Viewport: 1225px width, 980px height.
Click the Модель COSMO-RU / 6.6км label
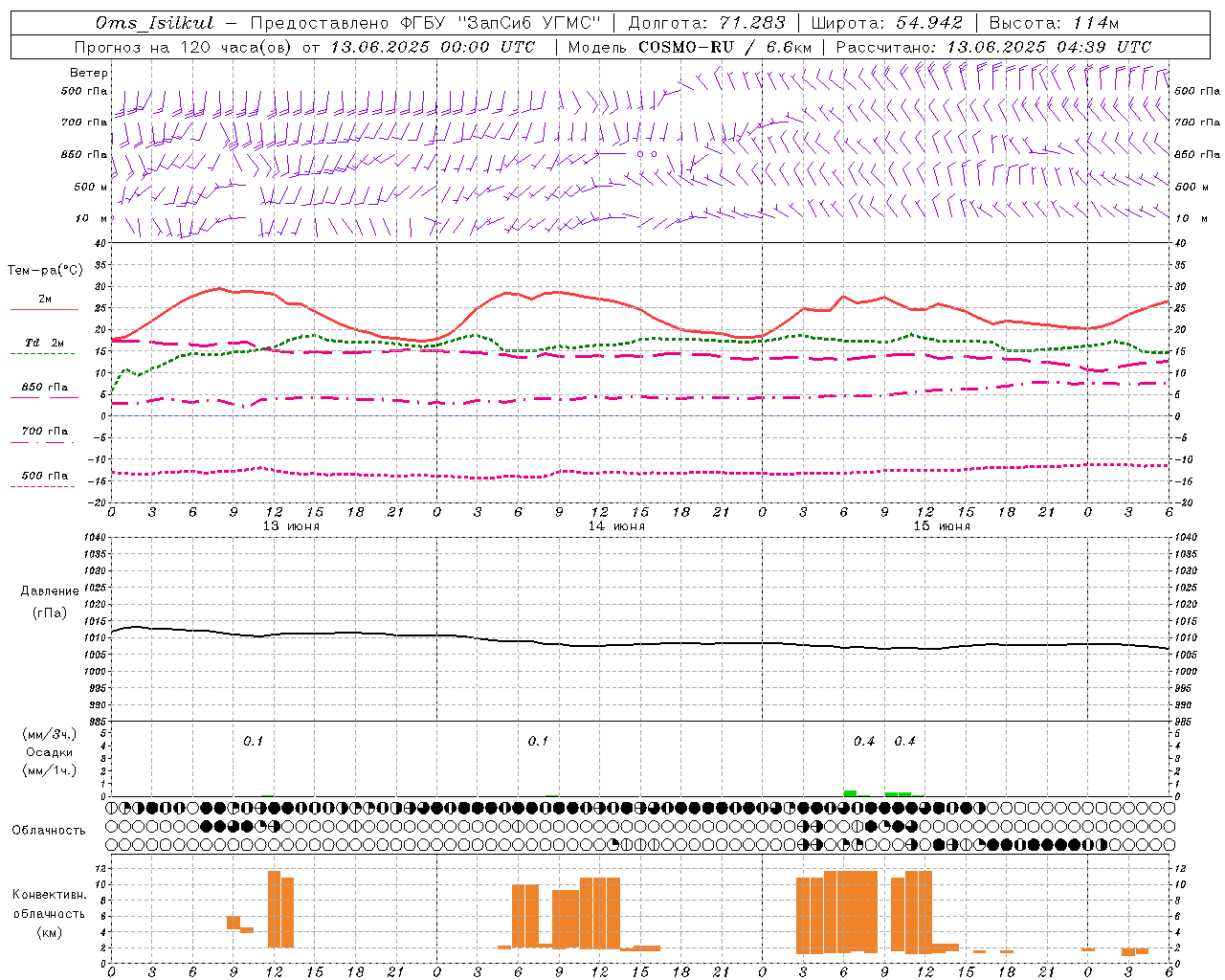click(x=689, y=47)
